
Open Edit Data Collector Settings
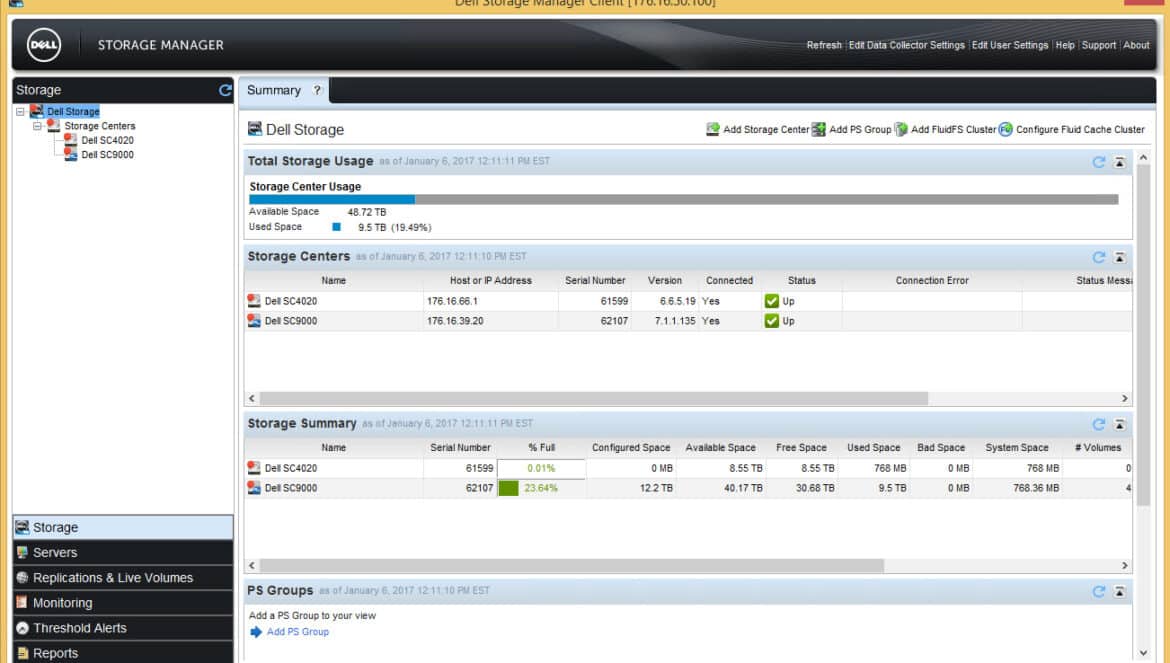pyautogui.click(x=907, y=45)
